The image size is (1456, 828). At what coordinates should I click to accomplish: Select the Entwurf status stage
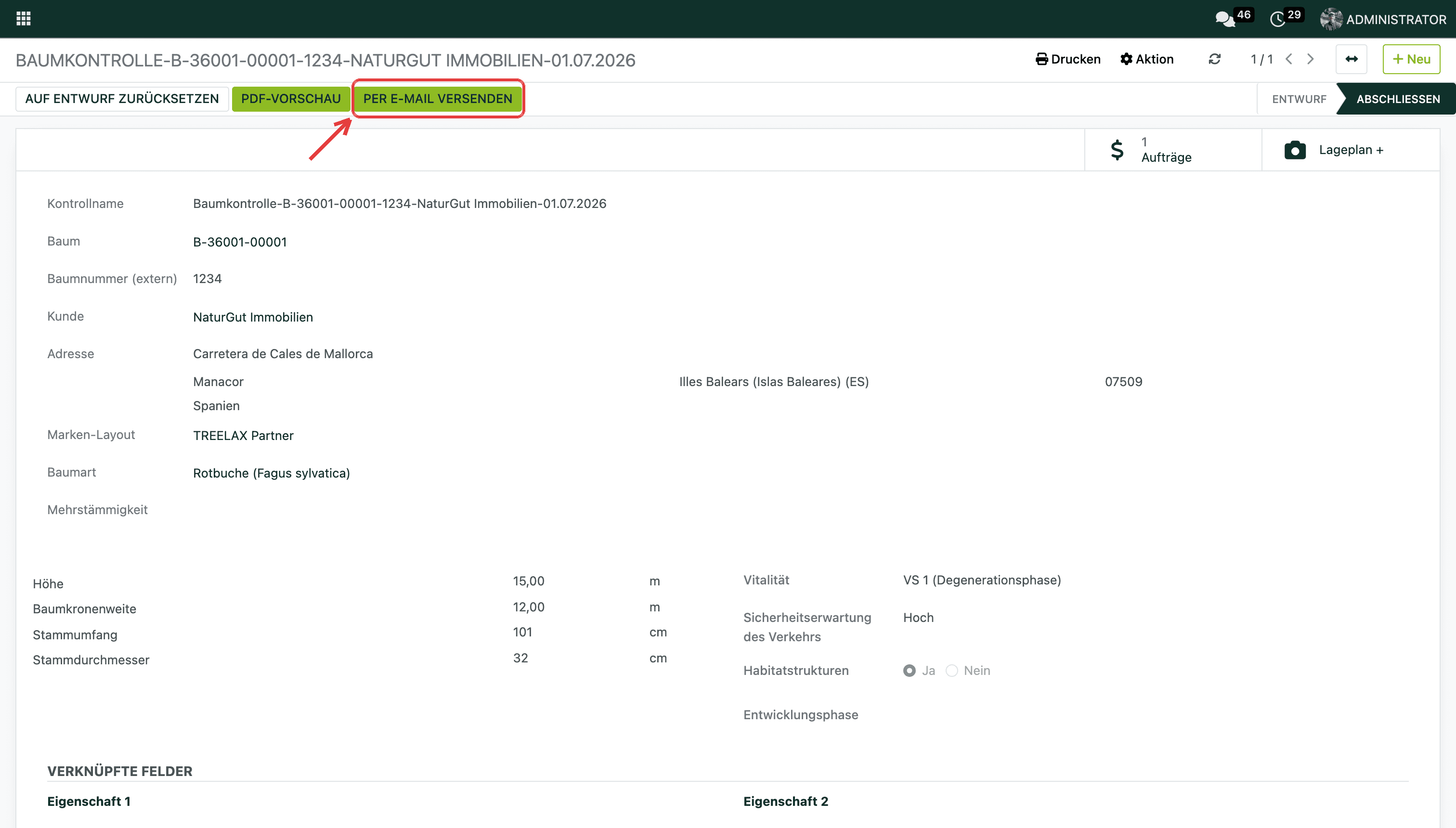[1299, 99]
